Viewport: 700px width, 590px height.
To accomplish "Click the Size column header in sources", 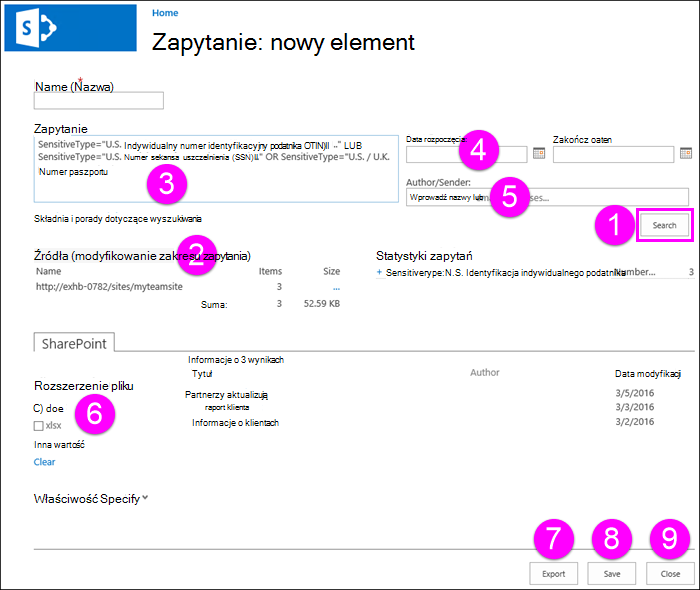I will (332, 271).
